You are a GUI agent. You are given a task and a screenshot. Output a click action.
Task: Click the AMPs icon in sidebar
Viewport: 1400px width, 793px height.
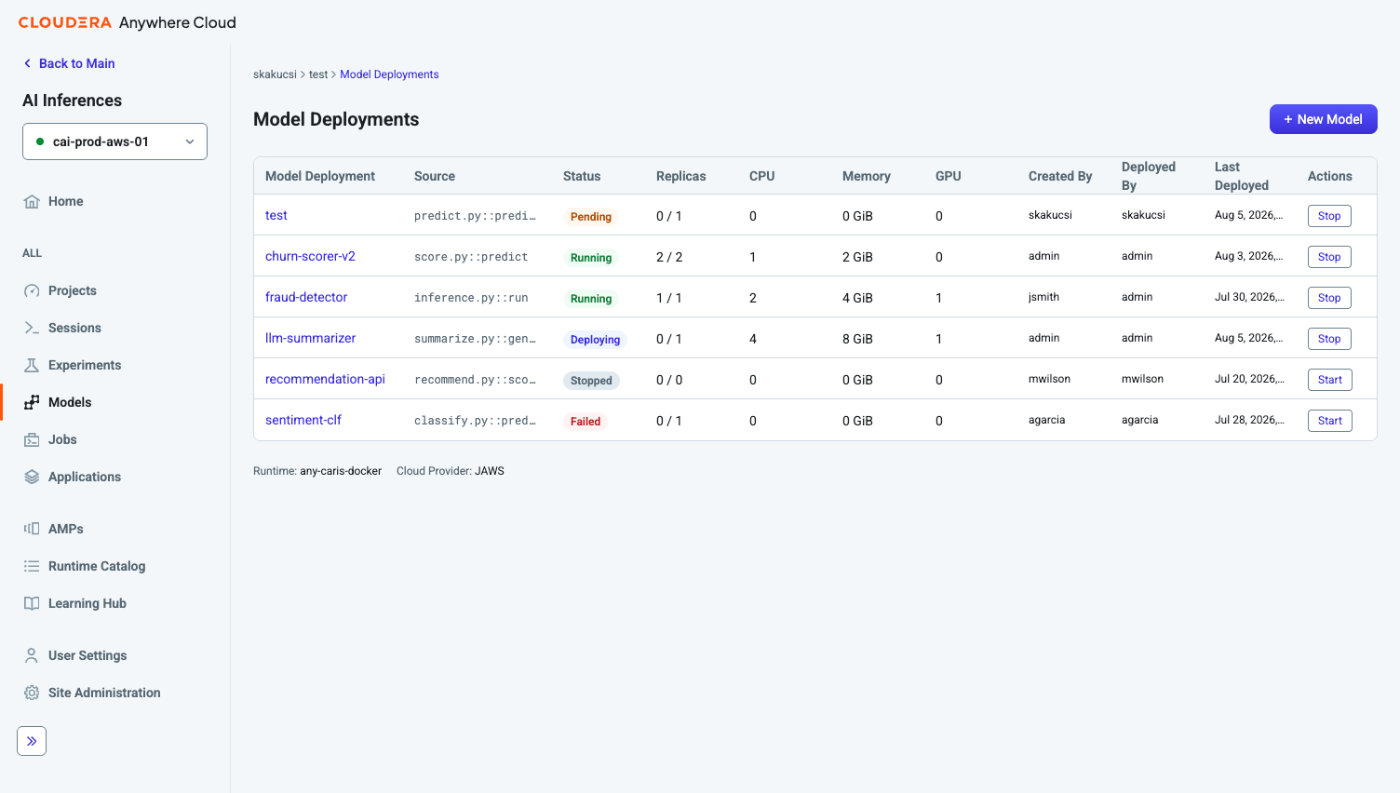pos(31,529)
